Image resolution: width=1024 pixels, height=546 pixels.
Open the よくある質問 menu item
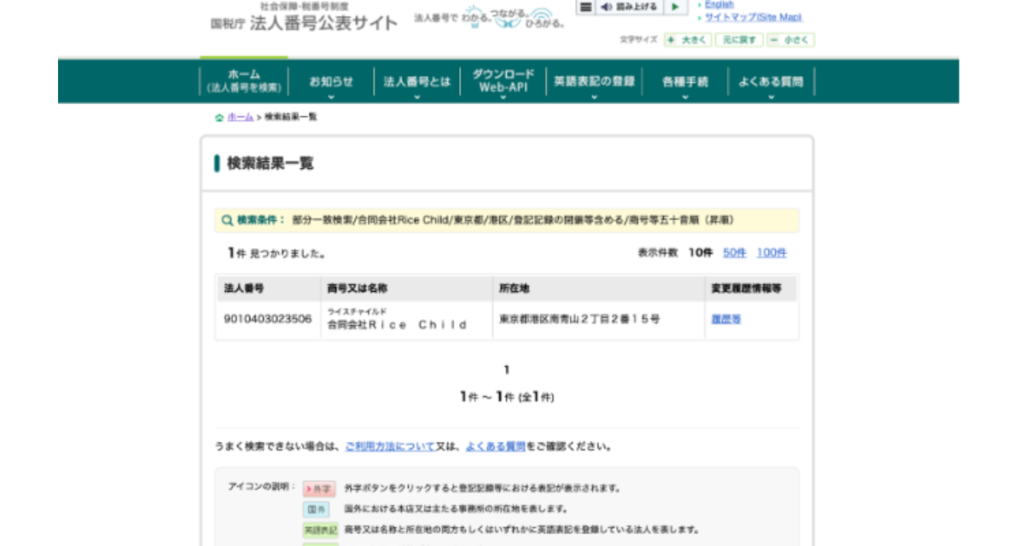[x=770, y=82]
